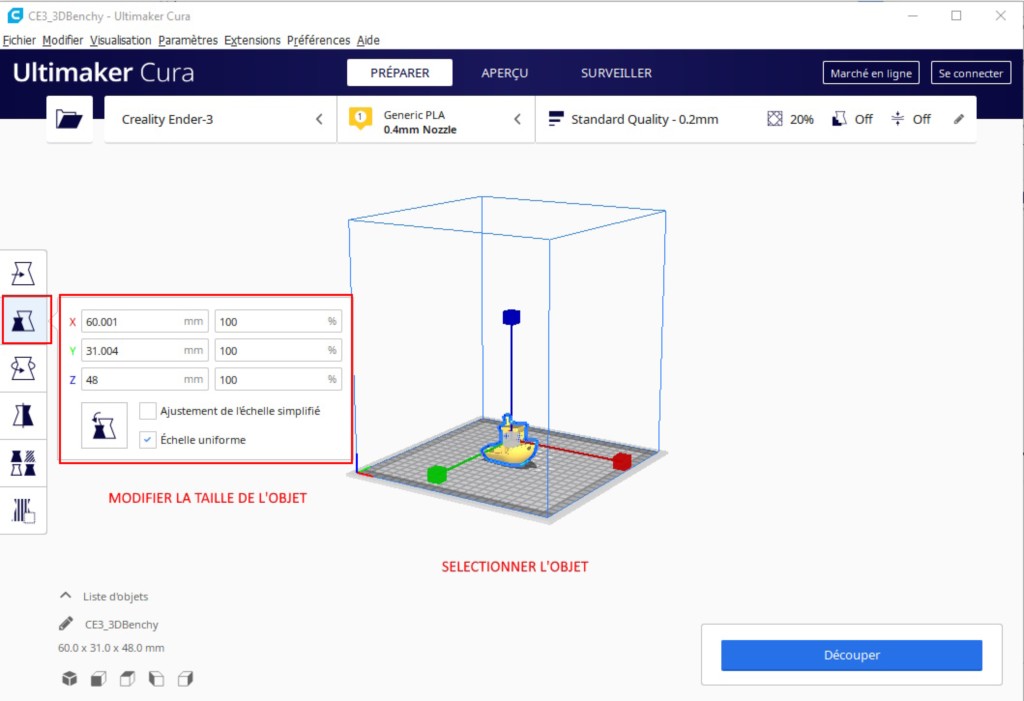Image resolution: width=1024 pixels, height=701 pixels.
Task: Select CE3_3DBenchy in the object list
Action: pyautogui.click(x=121, y=625)
